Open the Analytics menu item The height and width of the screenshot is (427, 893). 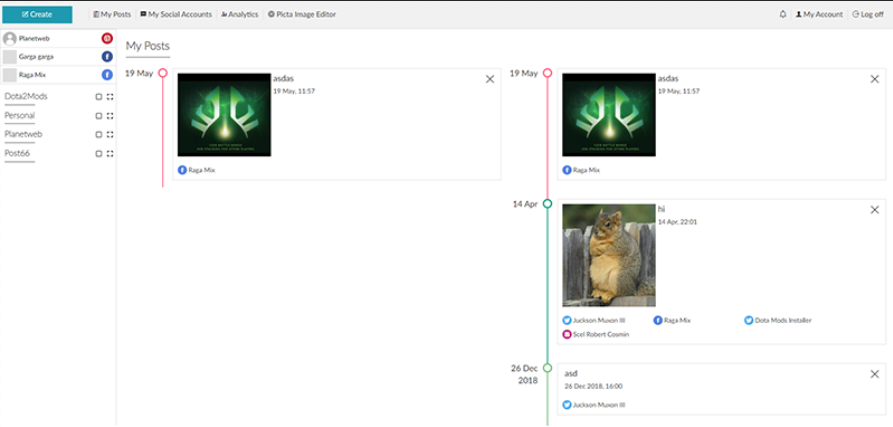point(239,15)
